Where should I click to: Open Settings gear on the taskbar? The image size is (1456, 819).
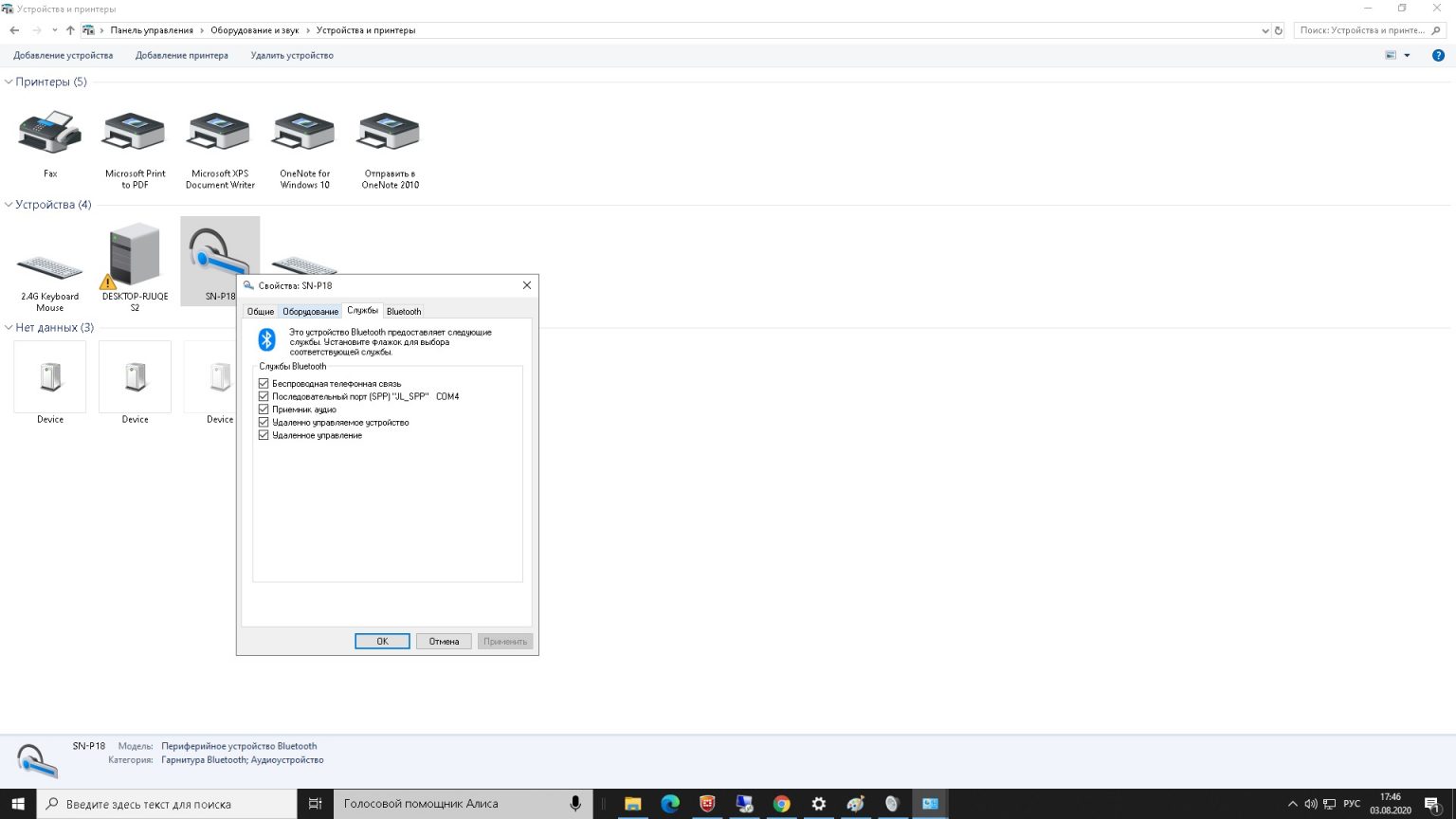[819, 804]
